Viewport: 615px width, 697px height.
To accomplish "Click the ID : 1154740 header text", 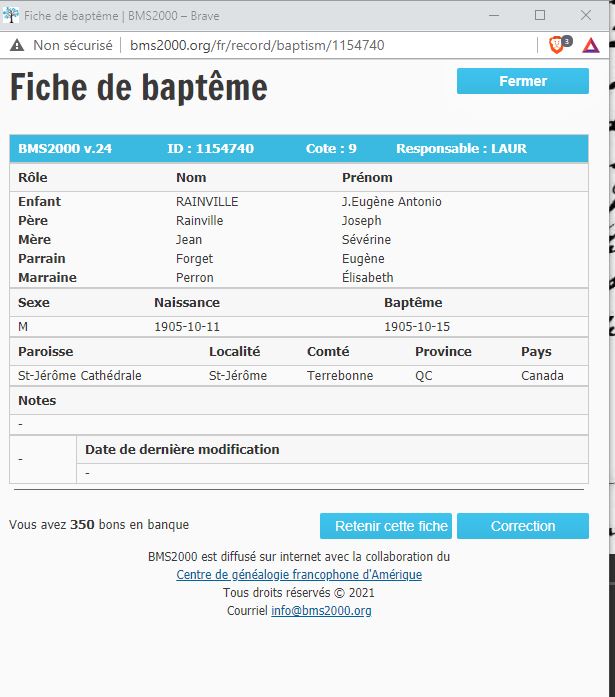I will coord(211,148).
